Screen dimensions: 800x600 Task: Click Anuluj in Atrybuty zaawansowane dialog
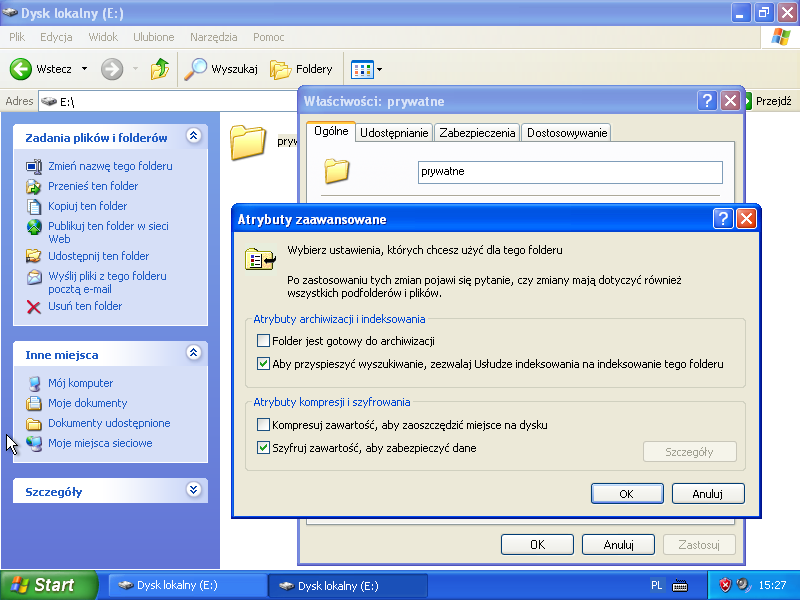point(708,493)
